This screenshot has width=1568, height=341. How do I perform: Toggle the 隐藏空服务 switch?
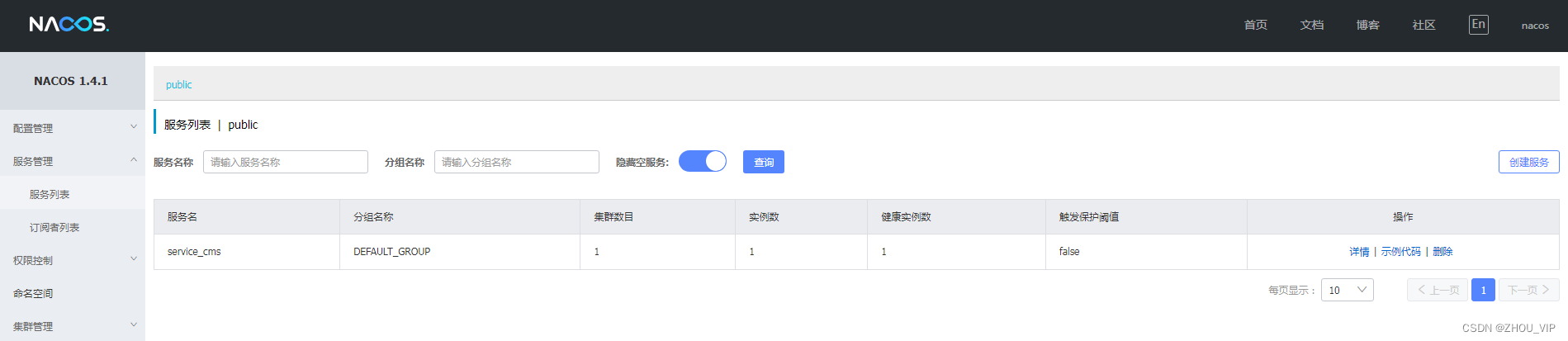(x=703, y=161)
